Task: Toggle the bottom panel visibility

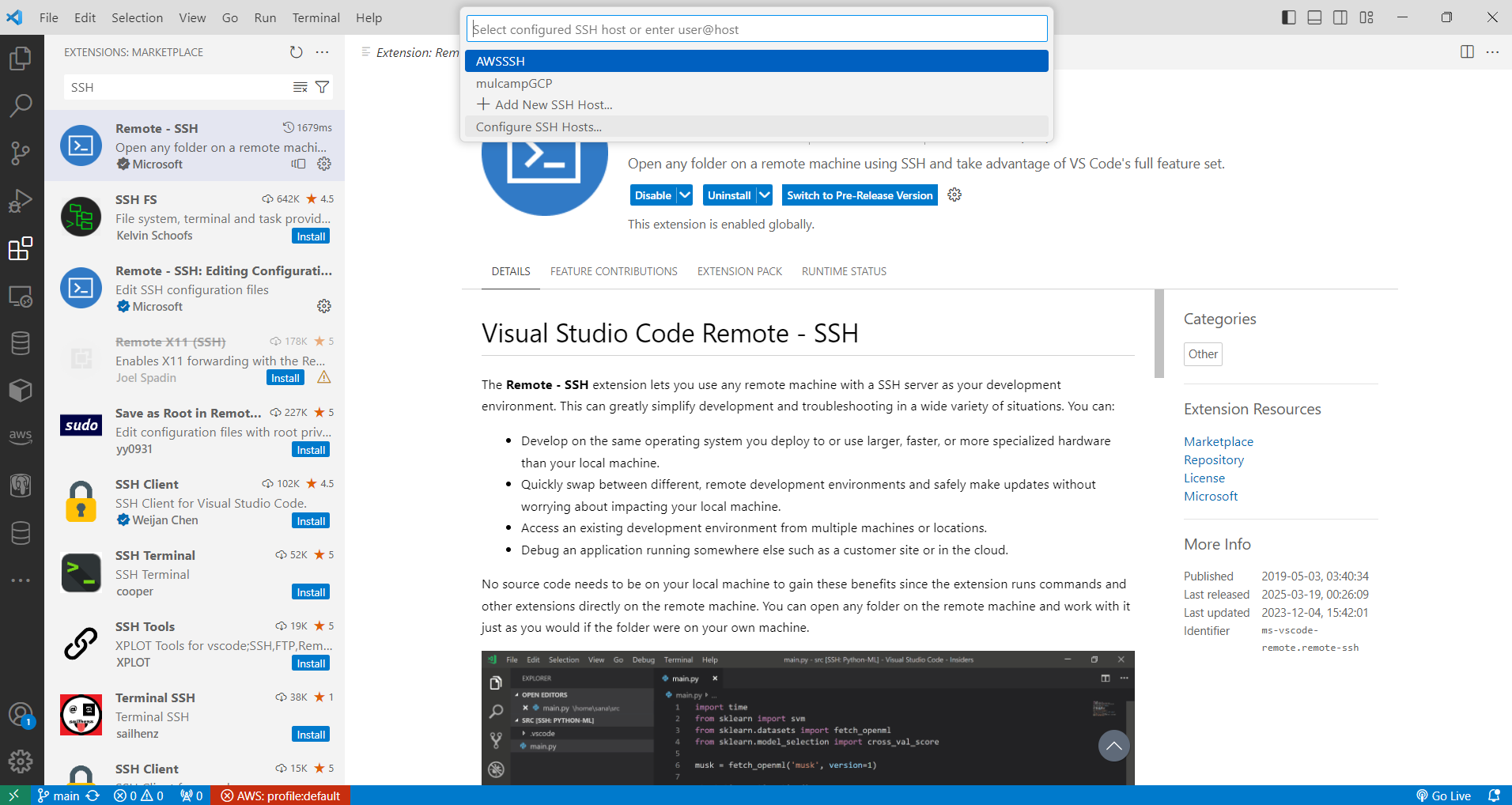Action: (1314, 17)
